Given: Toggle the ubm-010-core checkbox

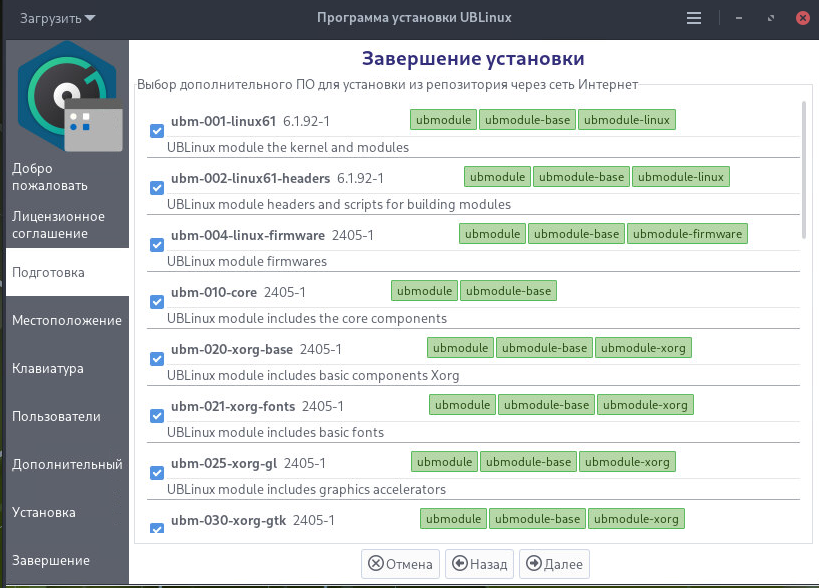Looking at the screenshot, I should [x=157, y=301].
